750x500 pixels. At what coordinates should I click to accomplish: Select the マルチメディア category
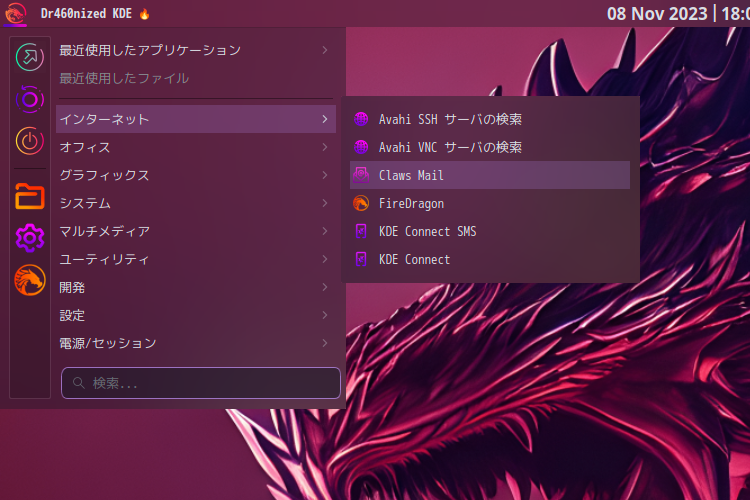coord(196,231)
